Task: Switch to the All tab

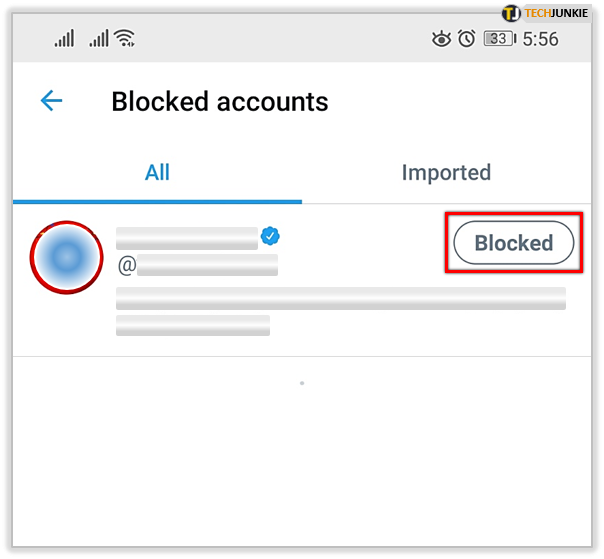Action: click(157, 172)
